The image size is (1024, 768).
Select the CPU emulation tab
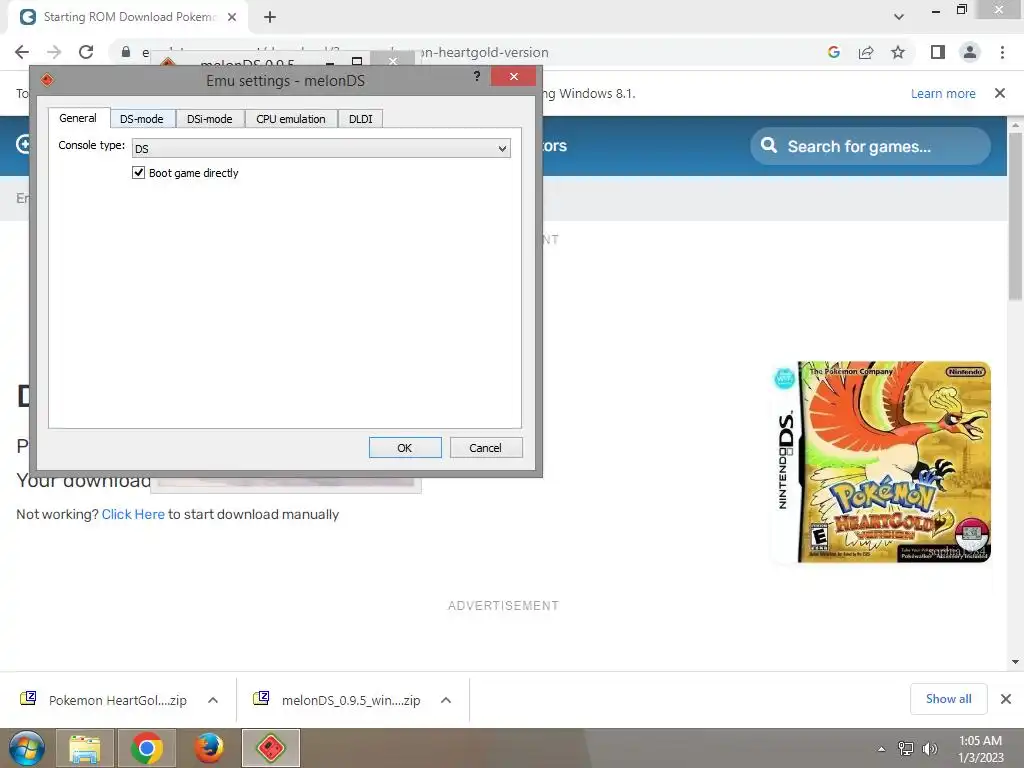(291, 119)
